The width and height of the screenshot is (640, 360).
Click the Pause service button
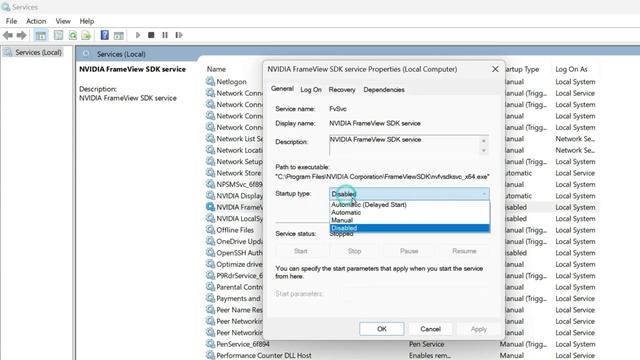point(409,251)
